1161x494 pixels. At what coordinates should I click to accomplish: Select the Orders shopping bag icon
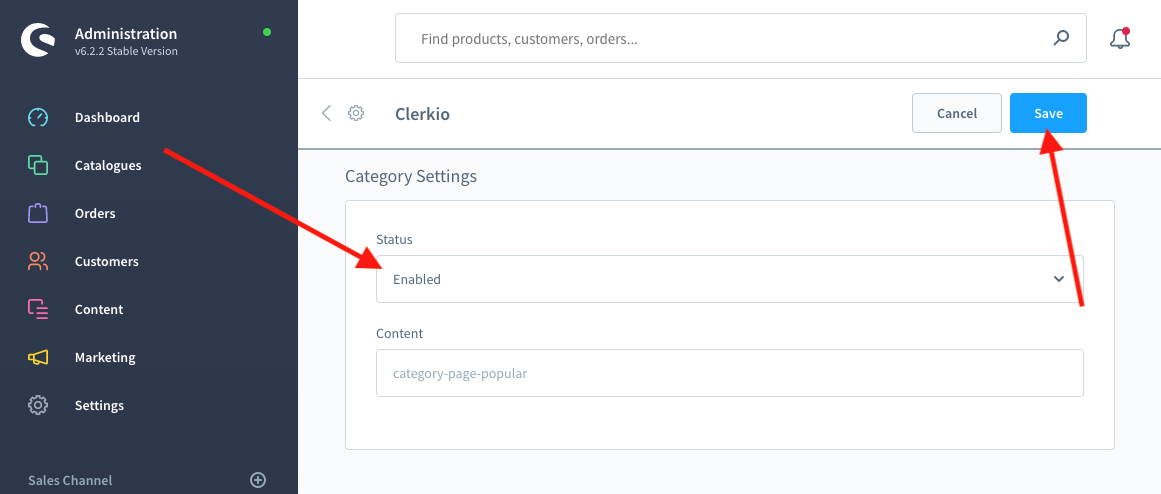click(38, 213)
